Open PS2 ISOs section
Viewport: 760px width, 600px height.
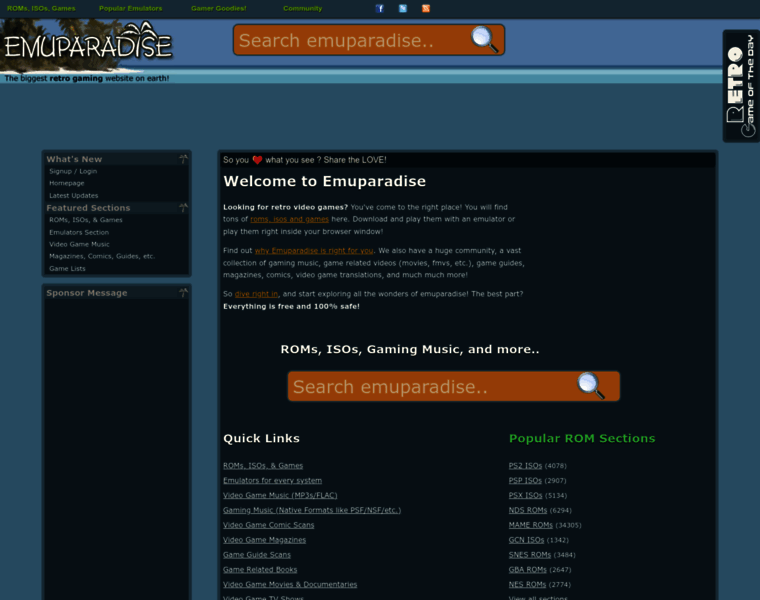525,466
